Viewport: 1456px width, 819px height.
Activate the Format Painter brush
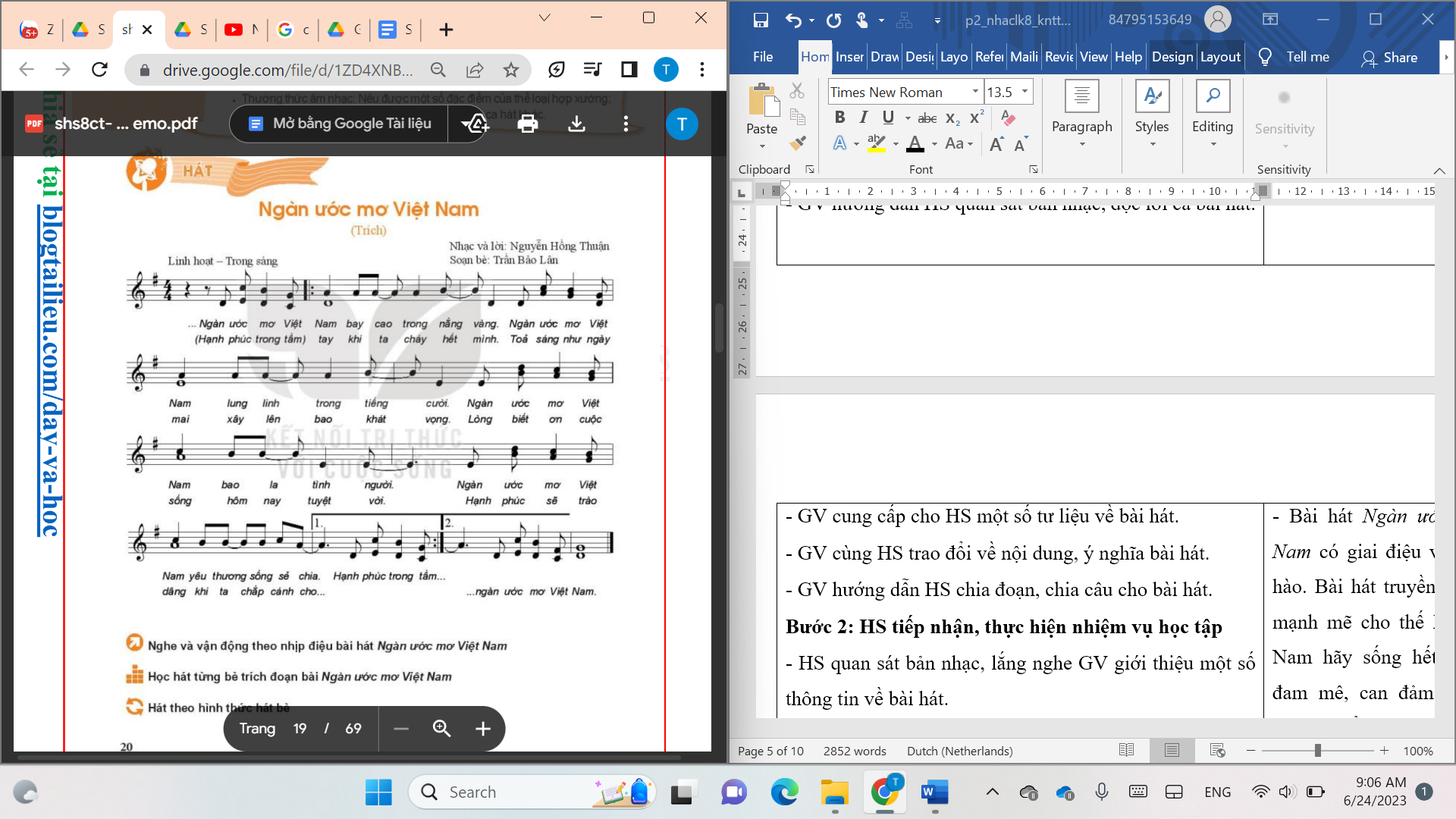point(797,142)
